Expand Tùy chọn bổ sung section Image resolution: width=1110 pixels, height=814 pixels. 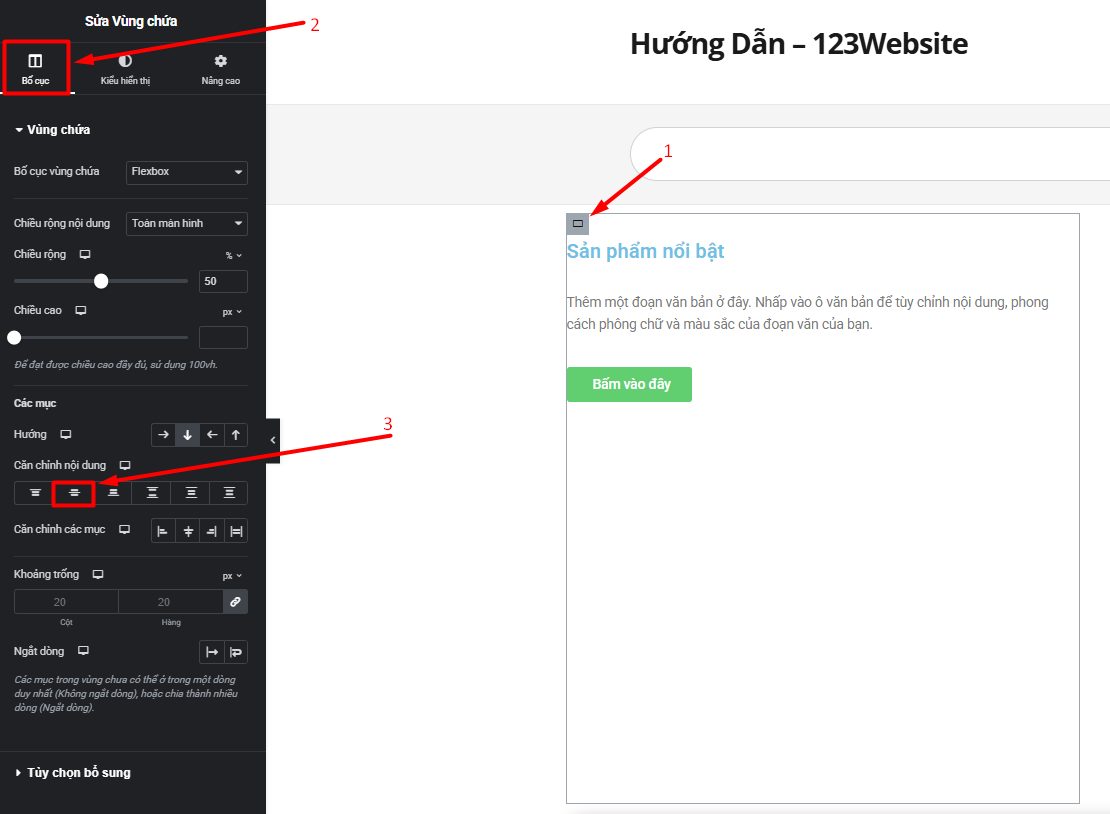click(x=78, y=773)
